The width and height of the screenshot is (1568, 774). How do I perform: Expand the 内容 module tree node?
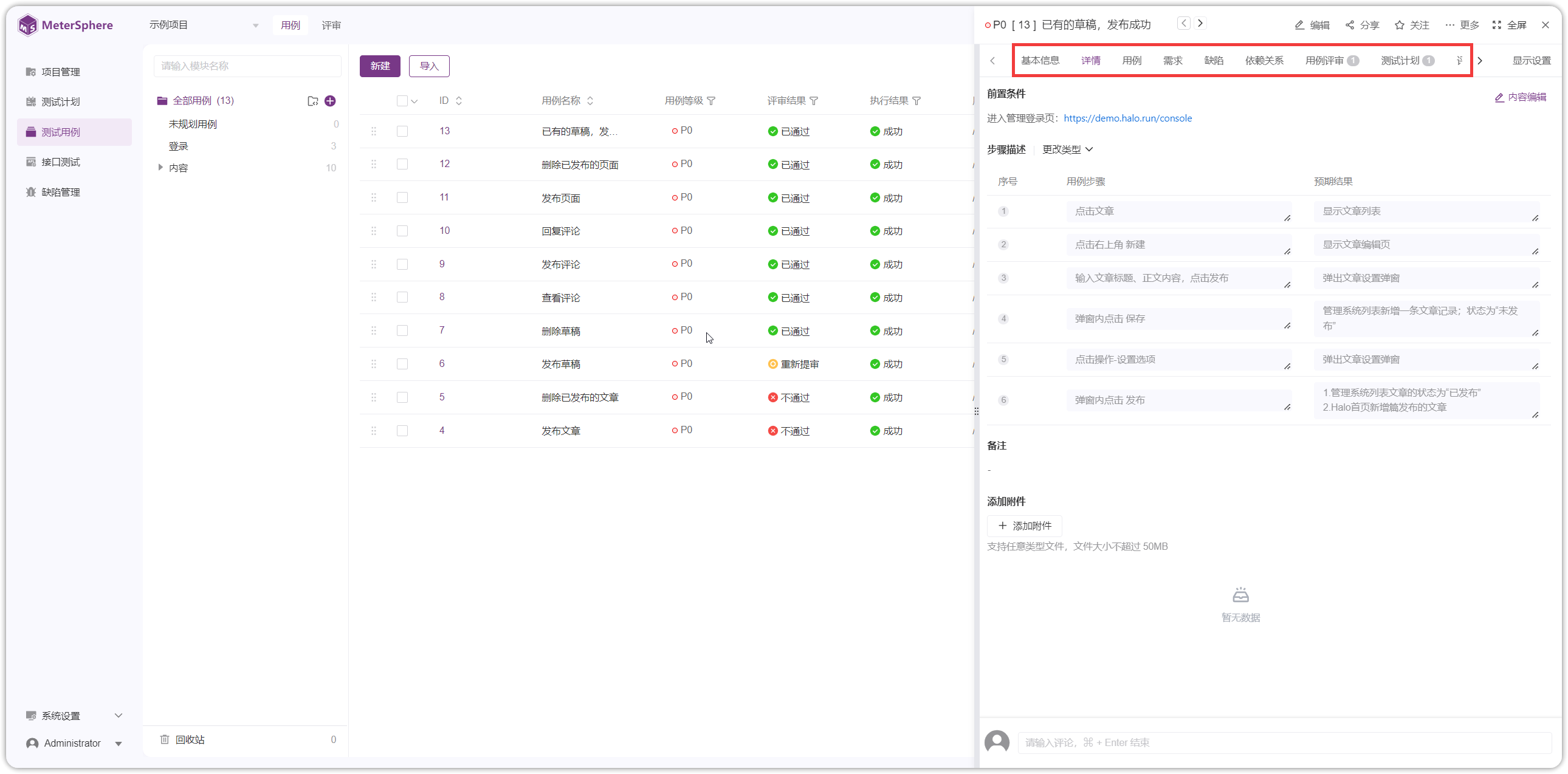160,167
